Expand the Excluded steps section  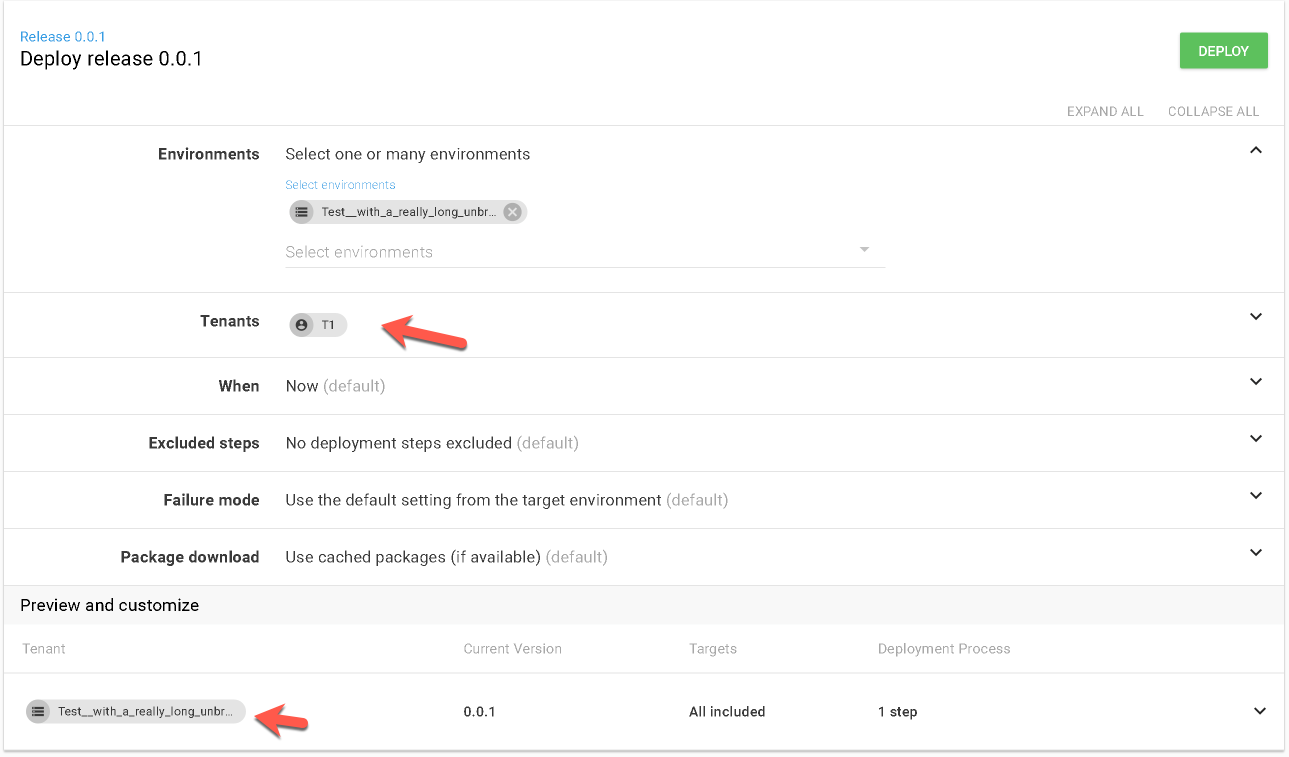(x=1256, y=438)
